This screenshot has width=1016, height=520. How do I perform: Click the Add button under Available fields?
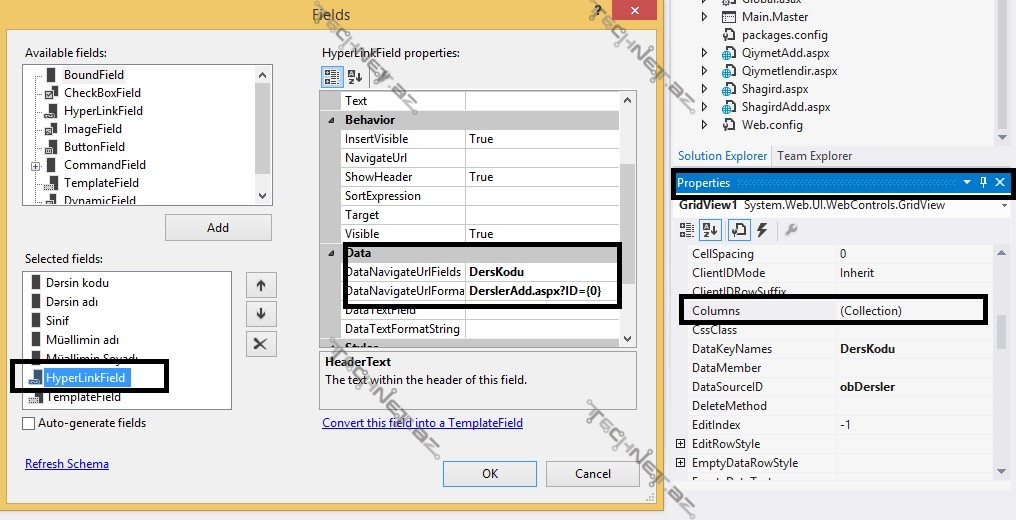(218, 227)
